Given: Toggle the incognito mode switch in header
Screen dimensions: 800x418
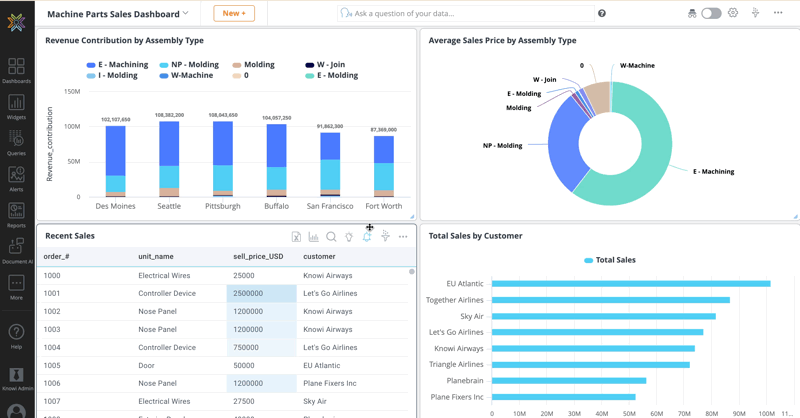Looking at the screenshot, I should pyautogui.click(x=711, y=13).
